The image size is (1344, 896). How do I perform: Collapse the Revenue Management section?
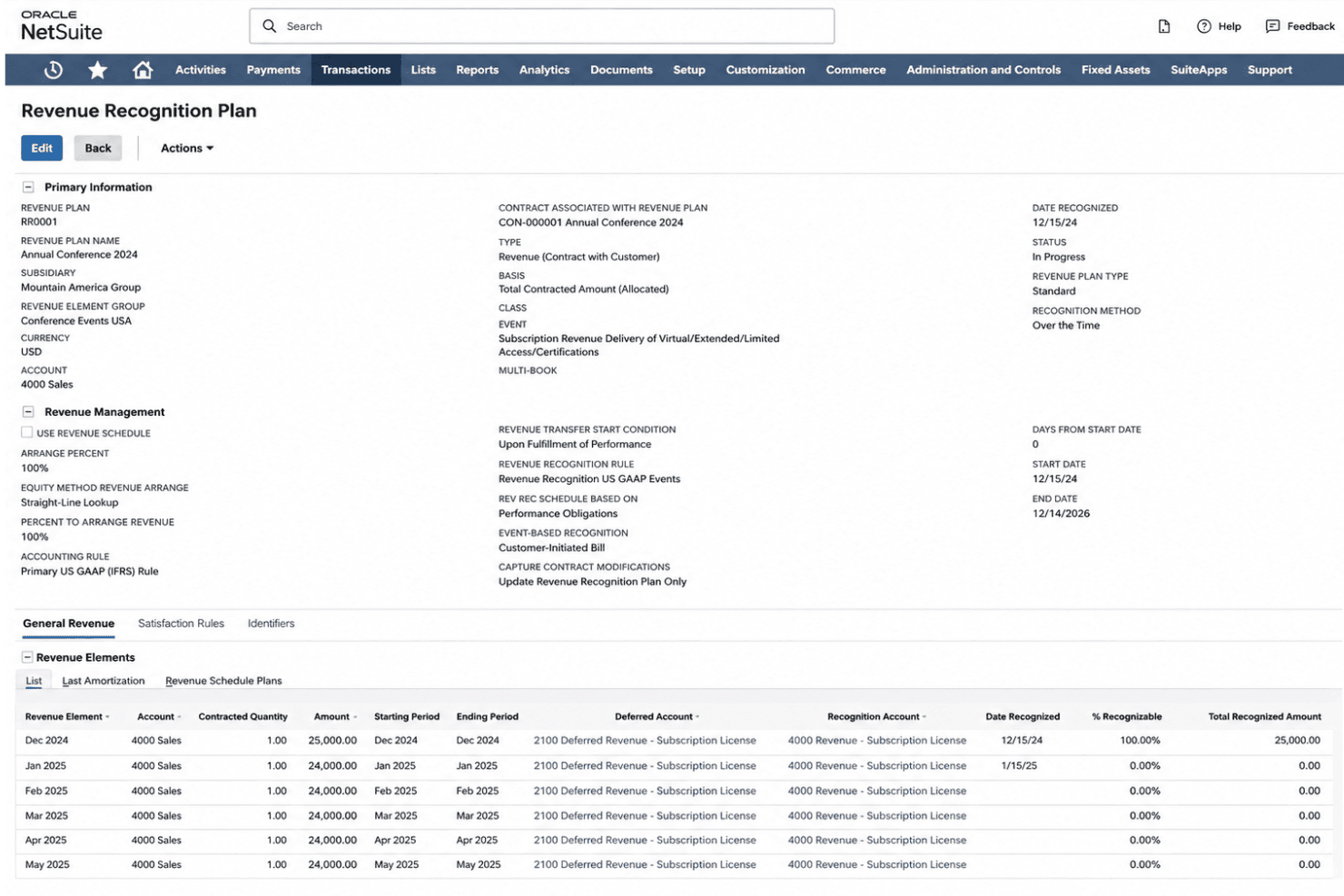[x=28, y=412]
